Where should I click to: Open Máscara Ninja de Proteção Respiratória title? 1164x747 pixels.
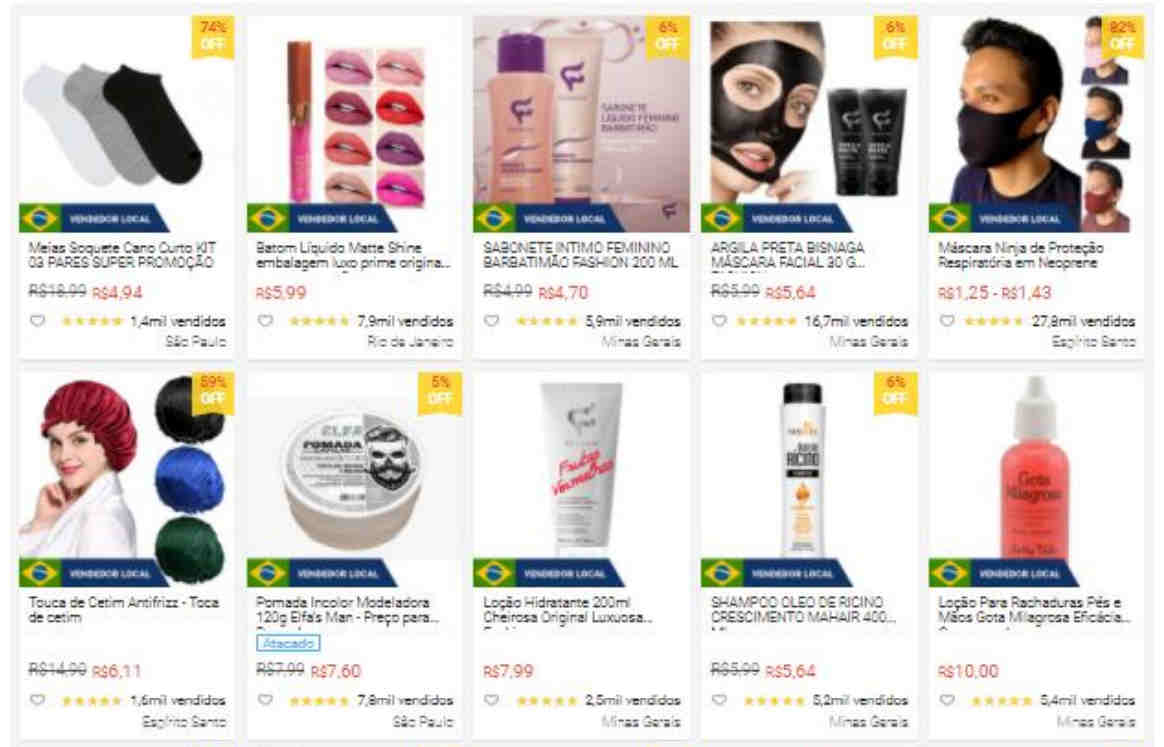1021,255
